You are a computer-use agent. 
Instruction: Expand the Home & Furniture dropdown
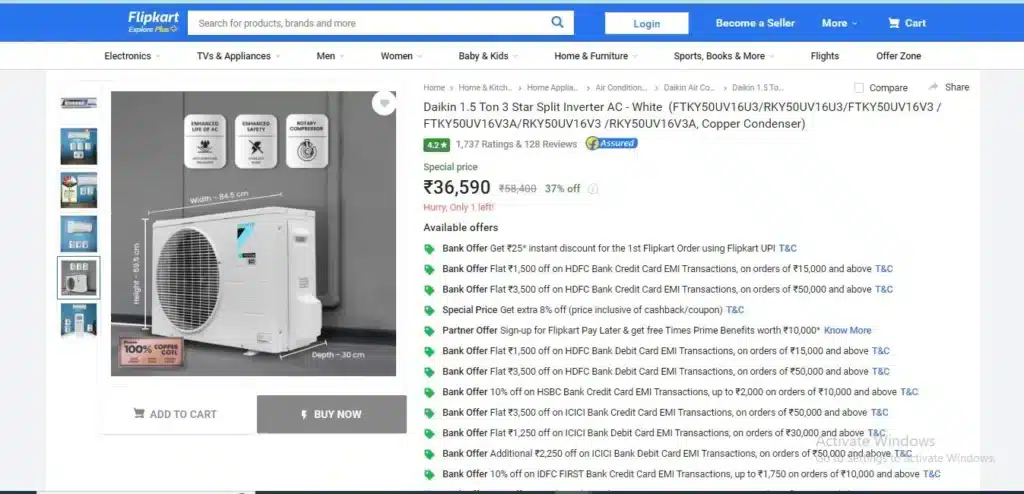coord(596,56)
